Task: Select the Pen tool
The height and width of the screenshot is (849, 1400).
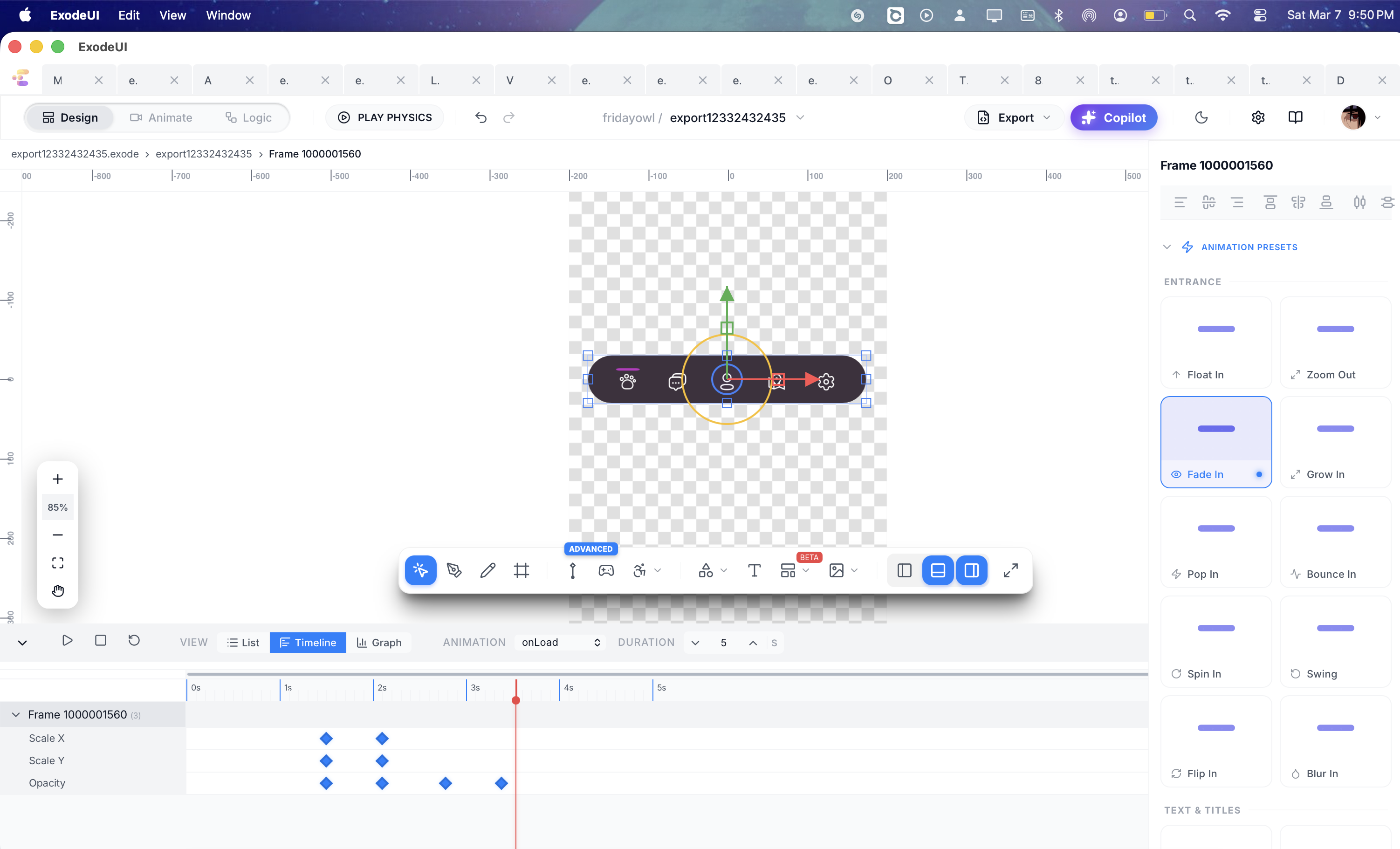Action: click(454, 570)
